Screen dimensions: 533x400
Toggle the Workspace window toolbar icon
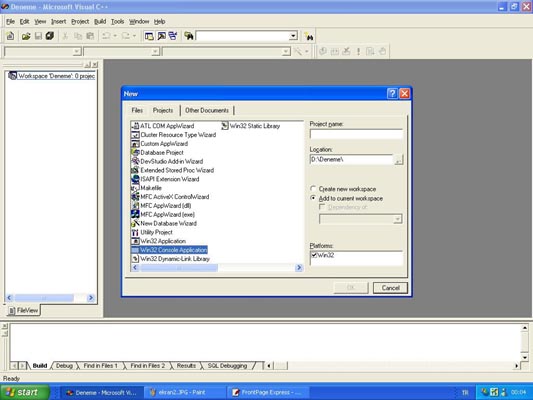[149, 36]
